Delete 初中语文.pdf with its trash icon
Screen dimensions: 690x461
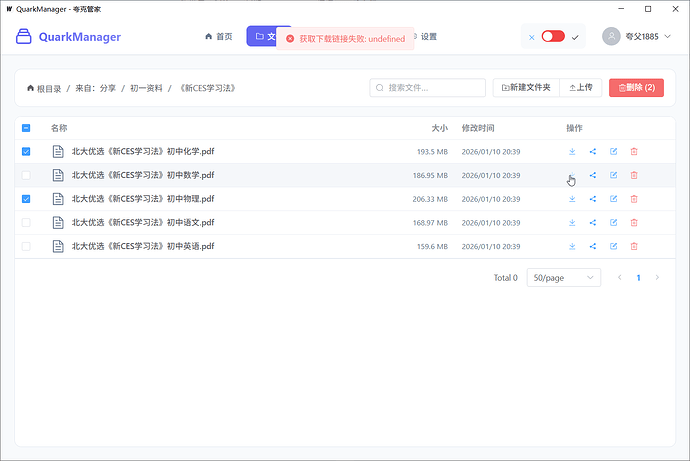point(634,223)
